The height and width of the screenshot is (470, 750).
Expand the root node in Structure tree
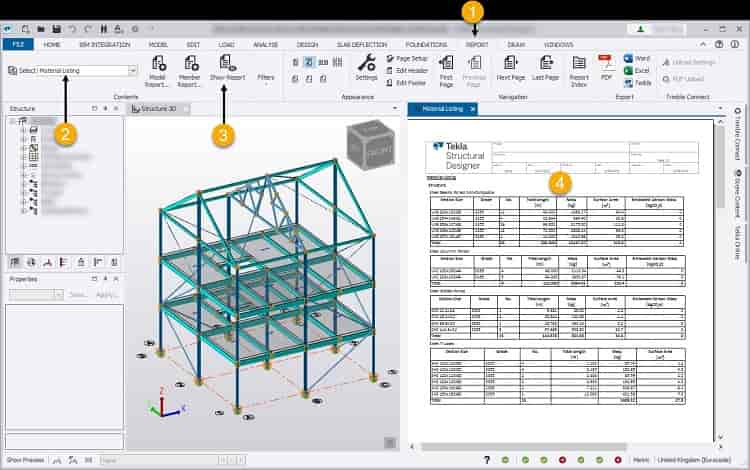pos(10,121)
